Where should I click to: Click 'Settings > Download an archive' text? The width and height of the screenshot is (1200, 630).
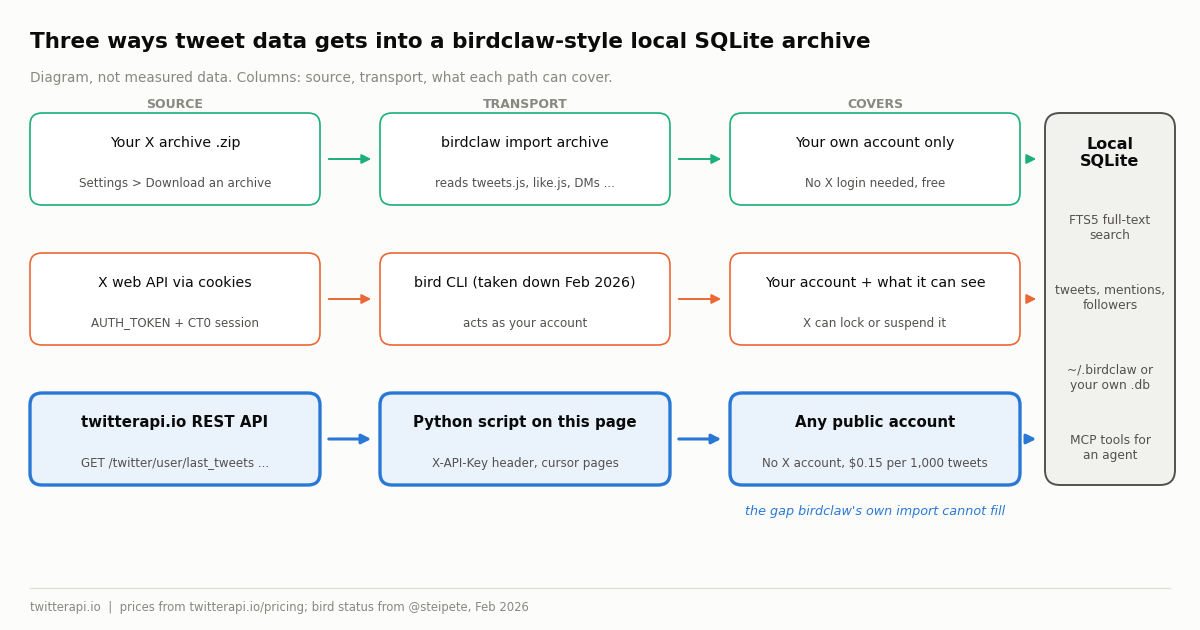click(175, 183)
